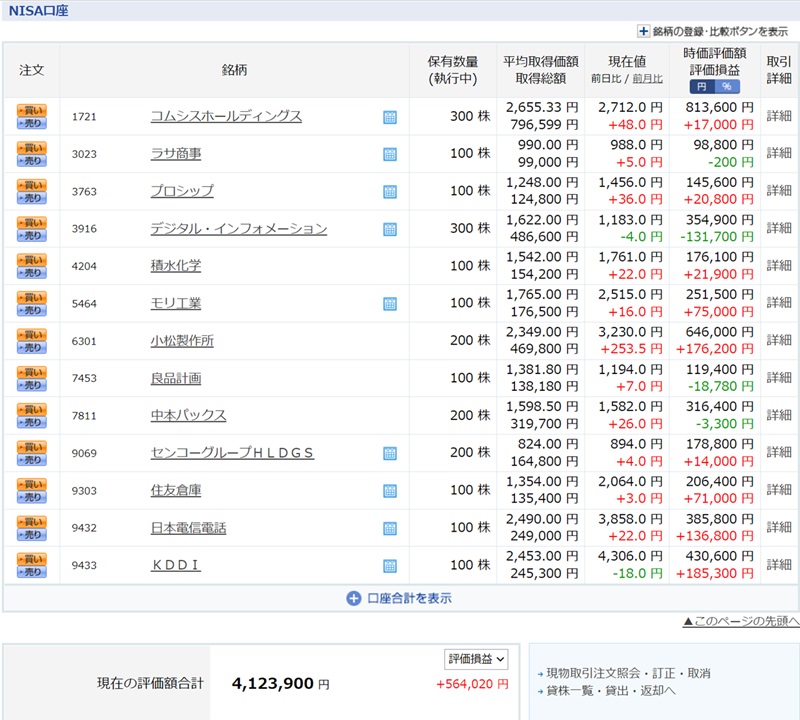The width and height of the screenshot is (800, 720).
Task: Click the NISA口座 section title
Action: [38, 11]
